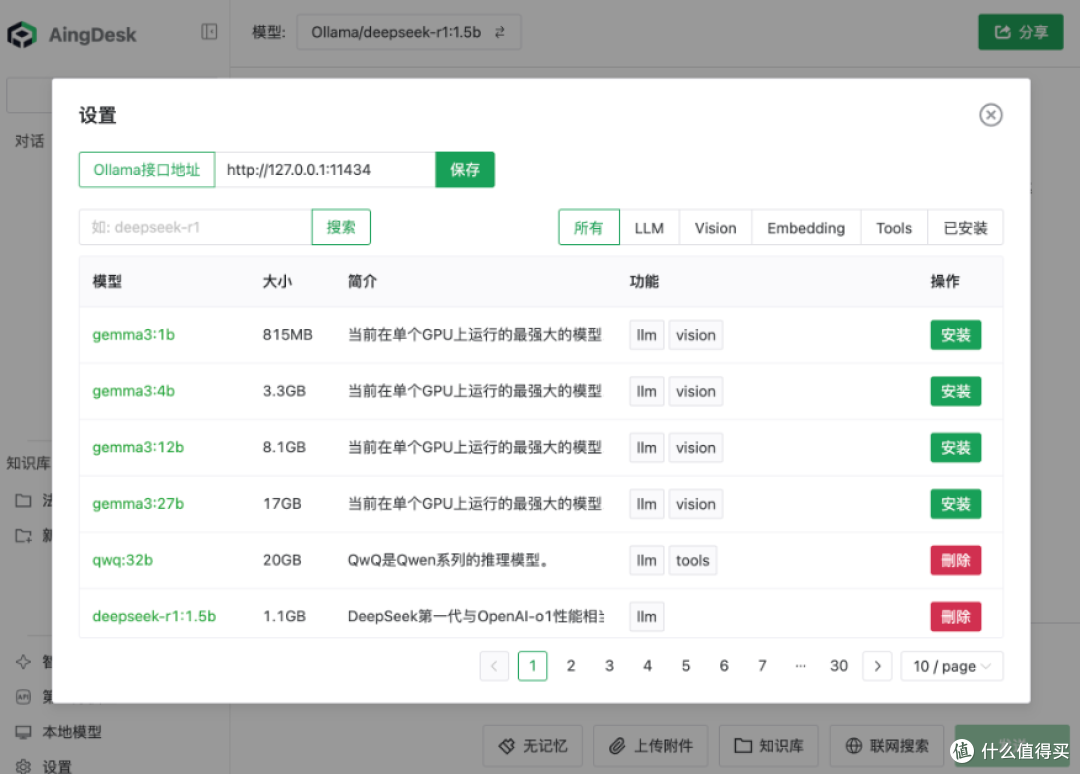The image size is (1080, 774).
Task: Go to previous page arrow
Action: (x=494, y=666)
